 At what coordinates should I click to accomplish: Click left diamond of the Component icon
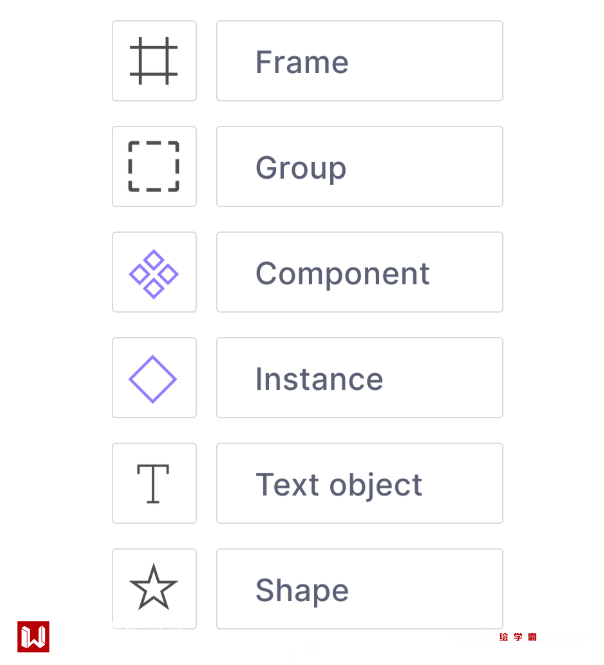[140, 274]
